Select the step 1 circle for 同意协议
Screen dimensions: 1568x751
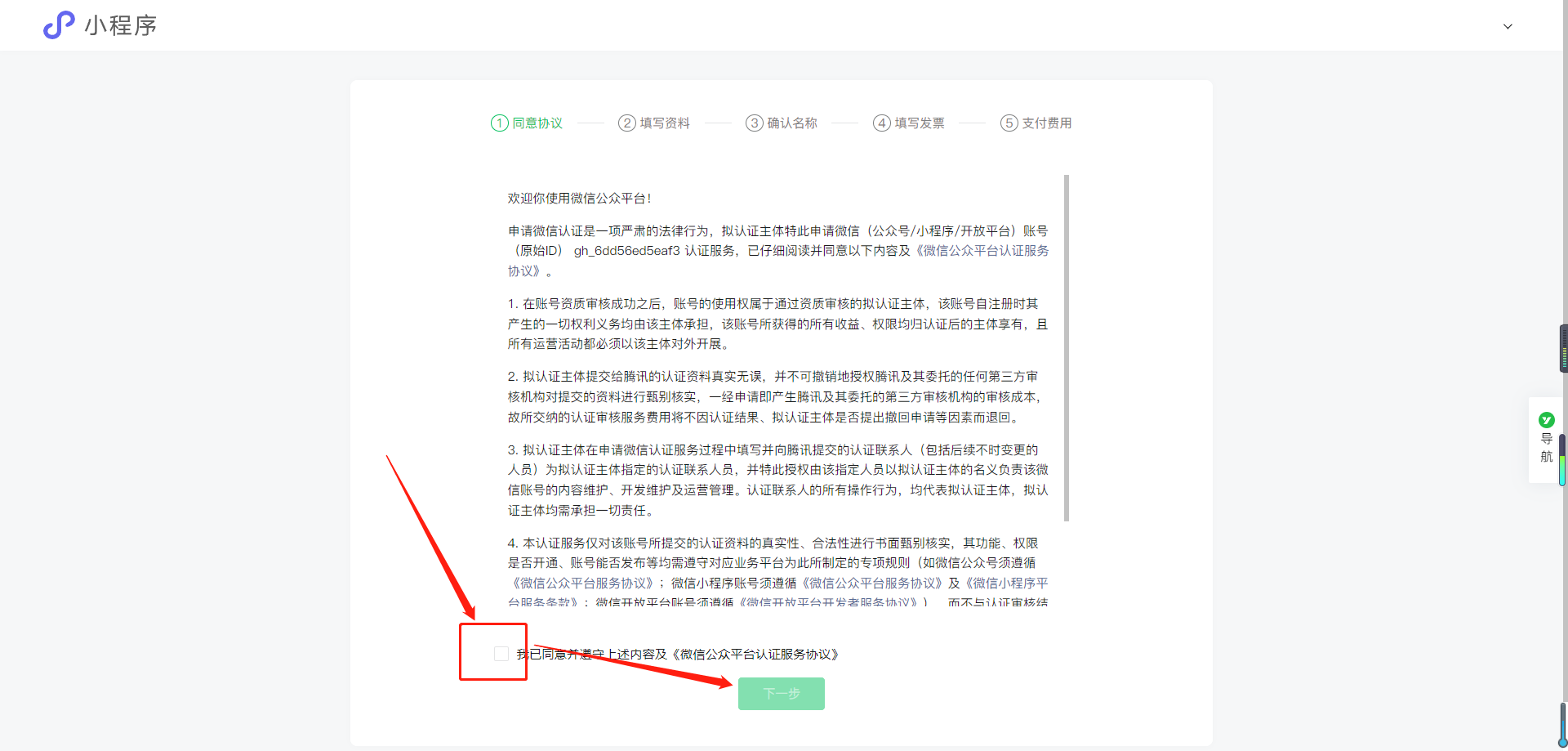pos(499,123)
